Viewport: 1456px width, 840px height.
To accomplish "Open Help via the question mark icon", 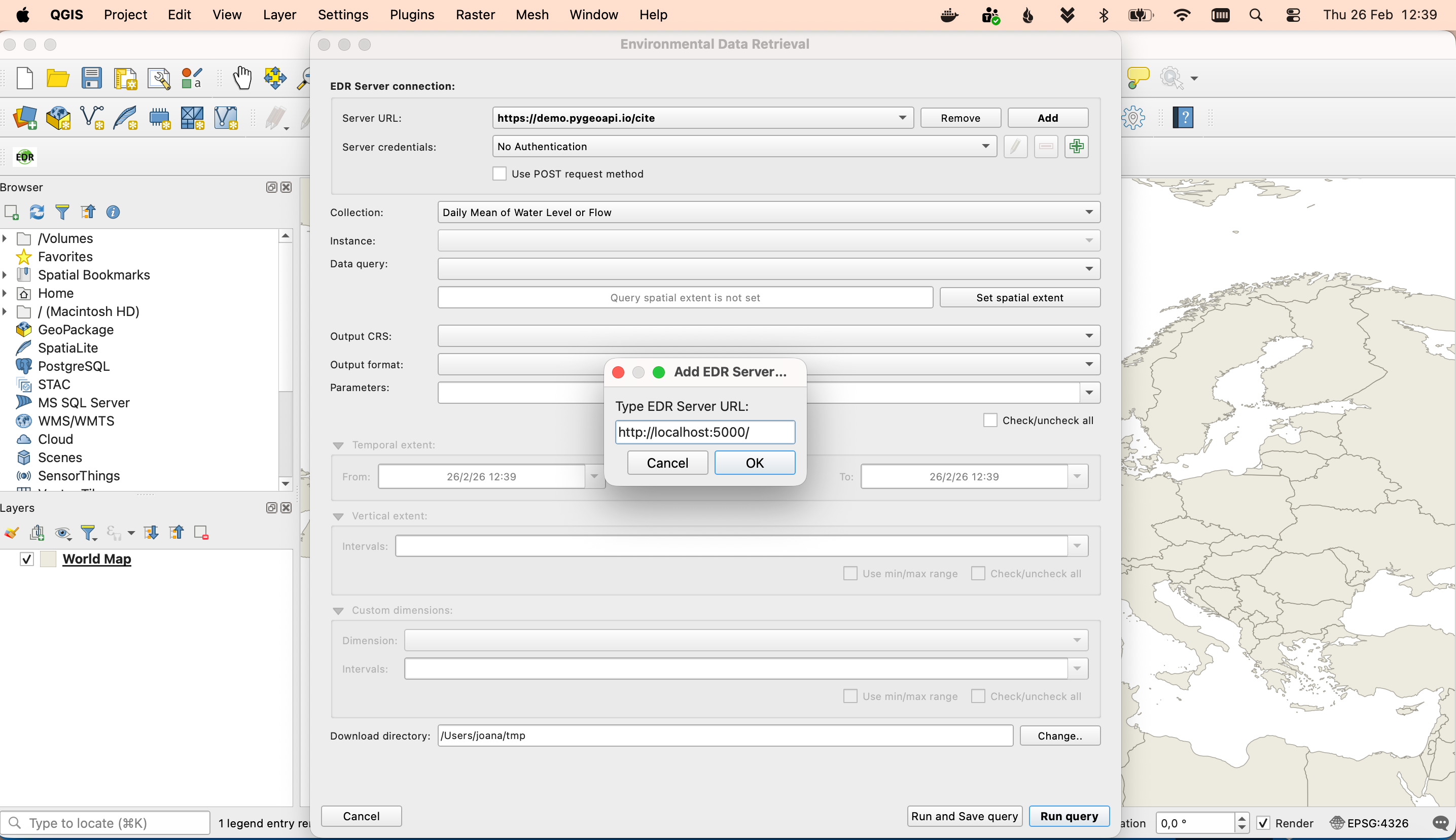I will (x=1183, y=118).
